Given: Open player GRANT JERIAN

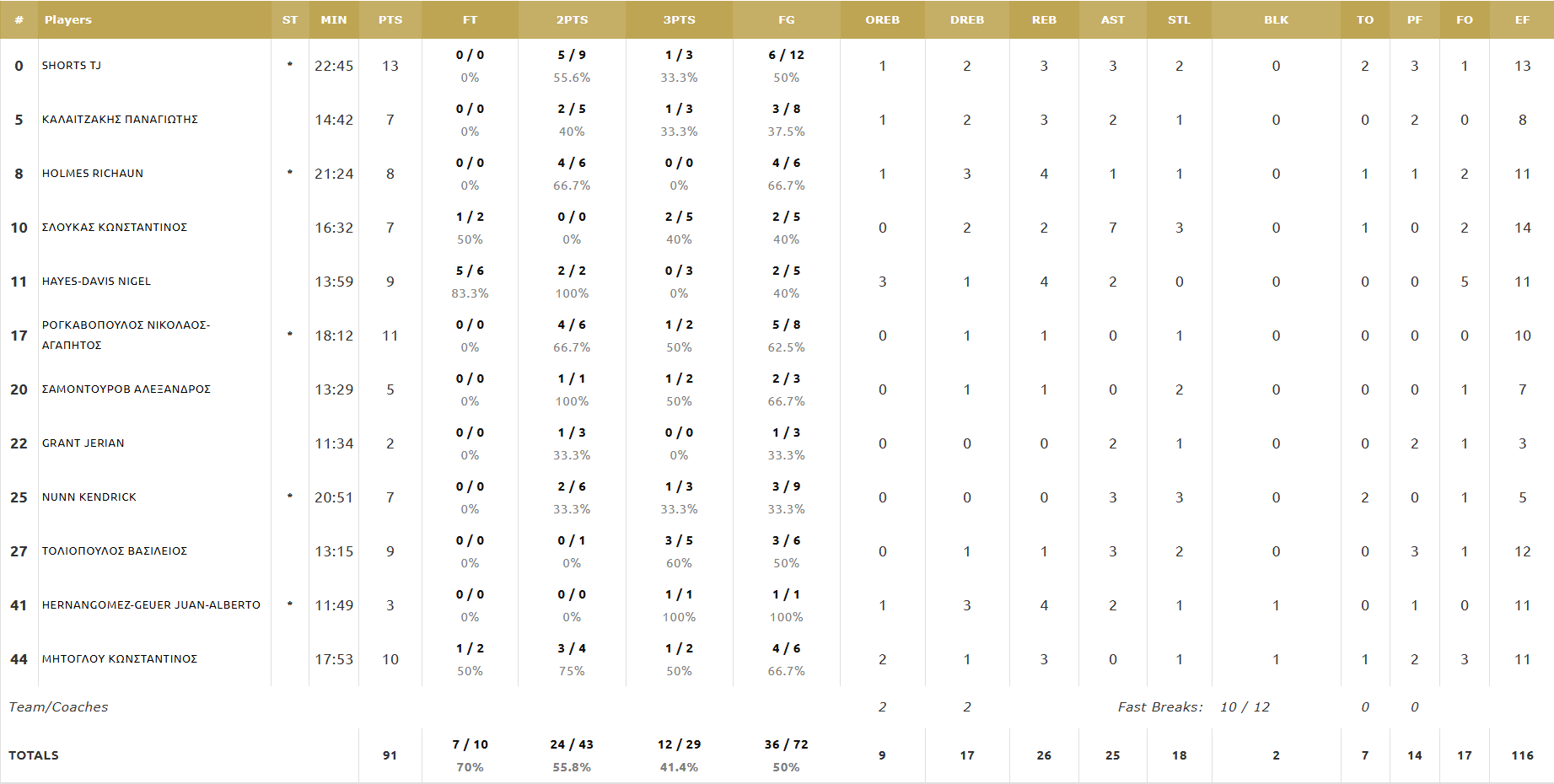Looking at the screenshot, I should 83,443.
